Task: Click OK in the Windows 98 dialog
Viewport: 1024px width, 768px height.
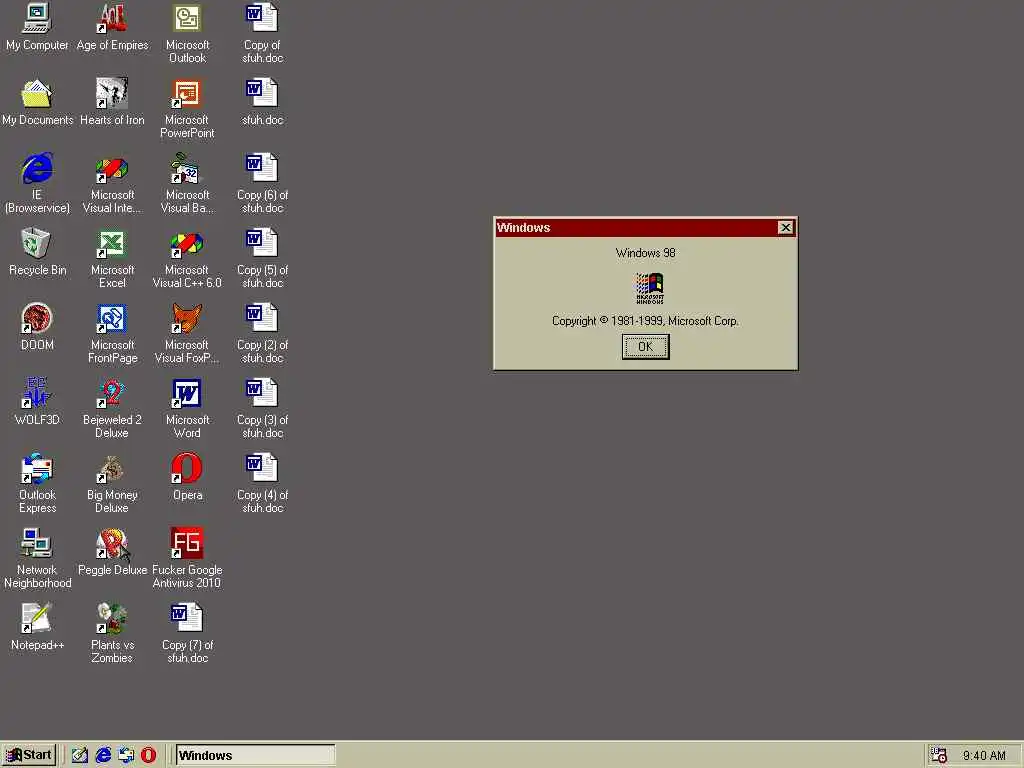Action: pyautogui.click(x=645, y=347)
